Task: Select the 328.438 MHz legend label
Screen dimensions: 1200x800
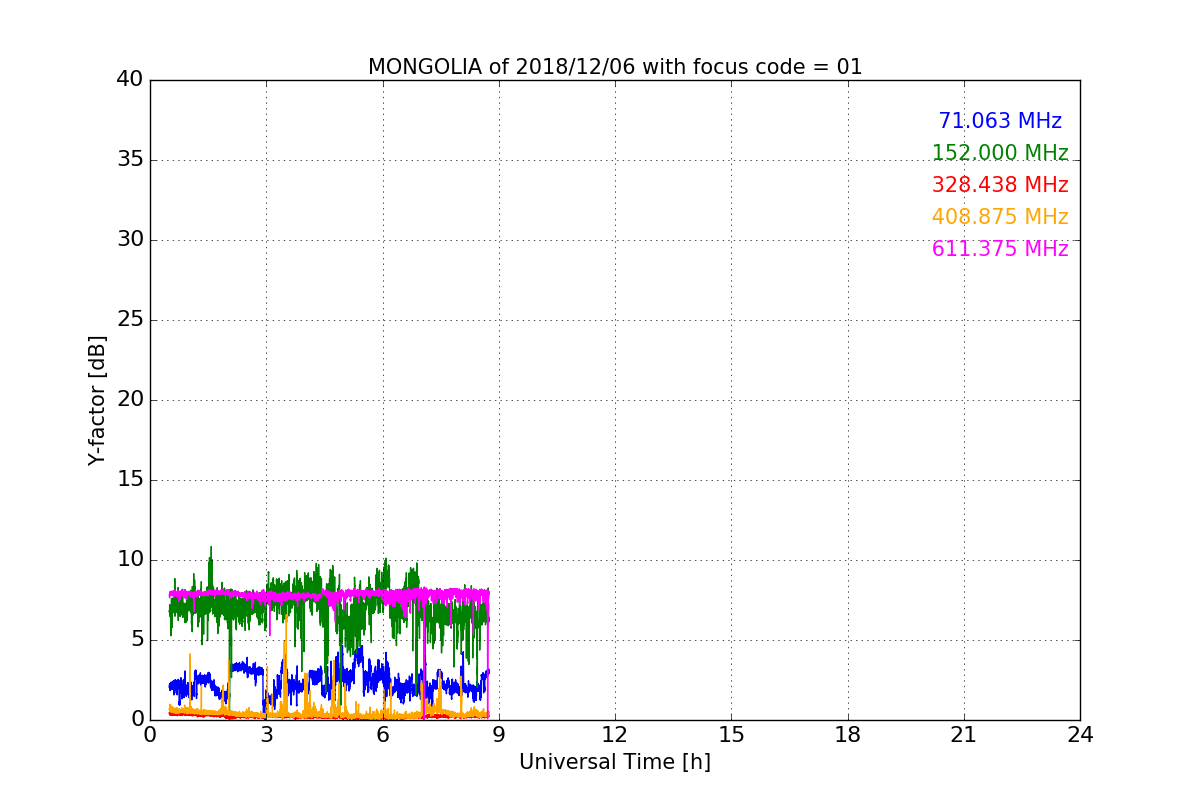Action: coord(1000,185)
